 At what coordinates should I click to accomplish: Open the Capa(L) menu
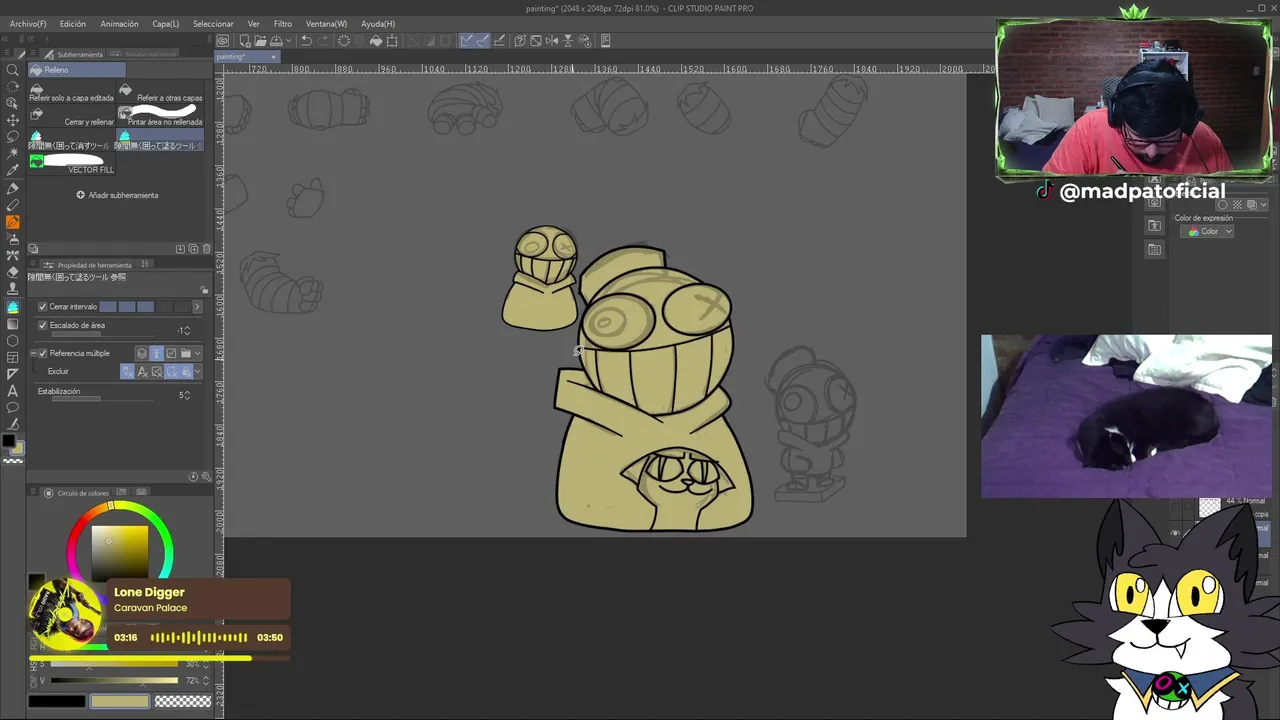[166, 23]
